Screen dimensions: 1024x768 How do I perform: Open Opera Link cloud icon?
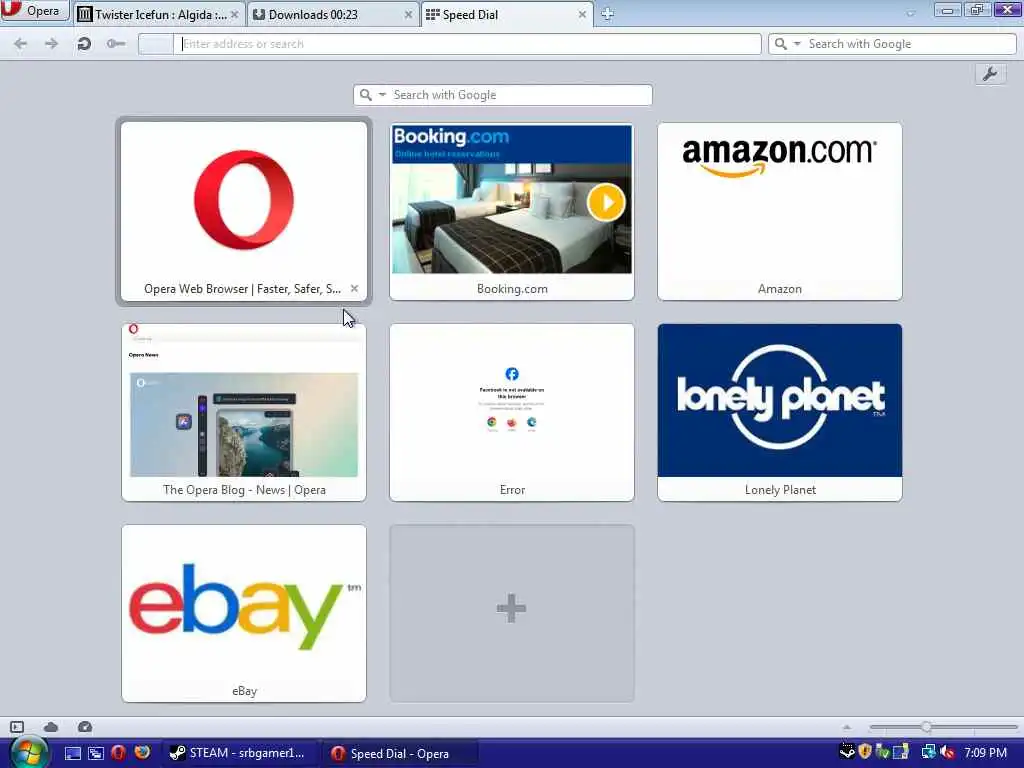pyautogui.click(x=51, y=727)
